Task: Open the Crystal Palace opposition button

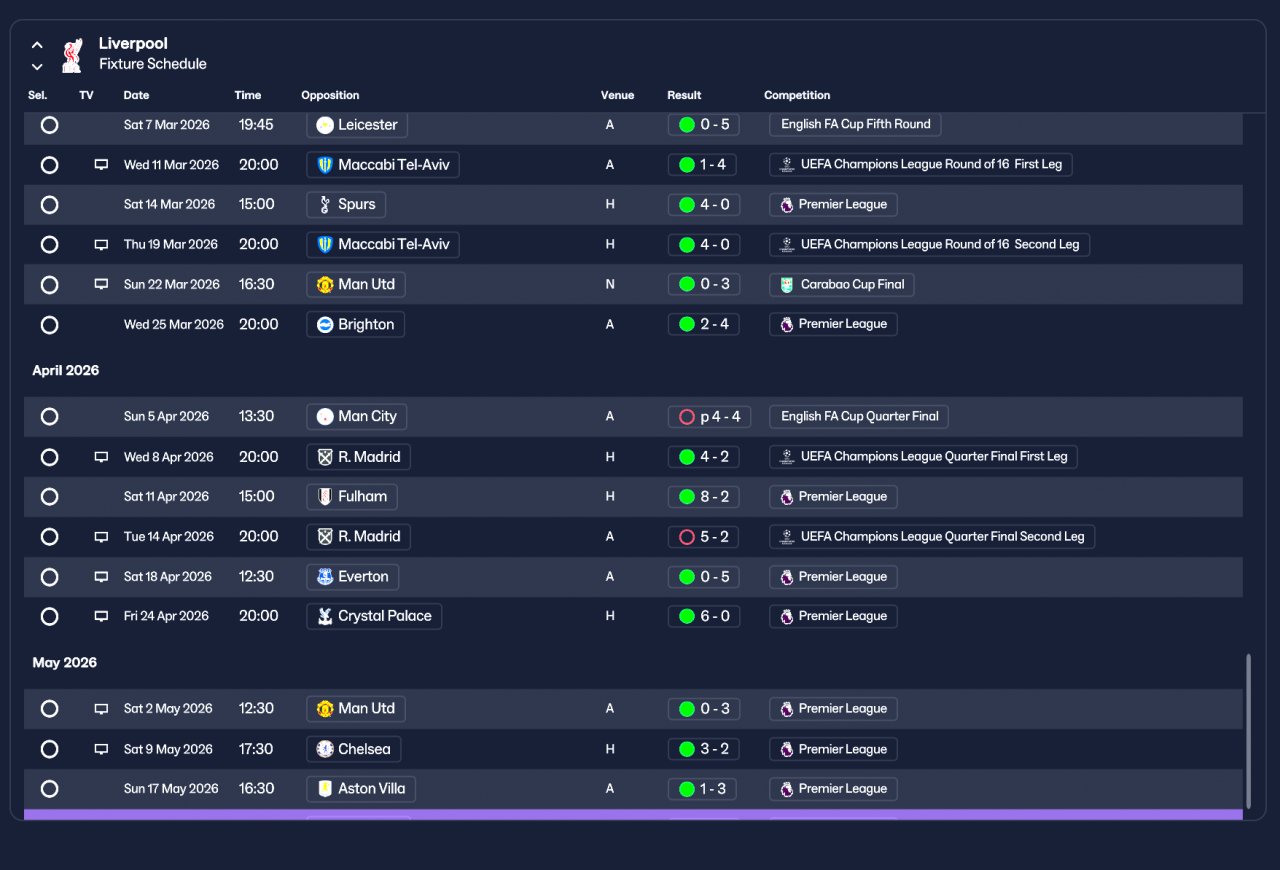Action: tap(374, 617)
